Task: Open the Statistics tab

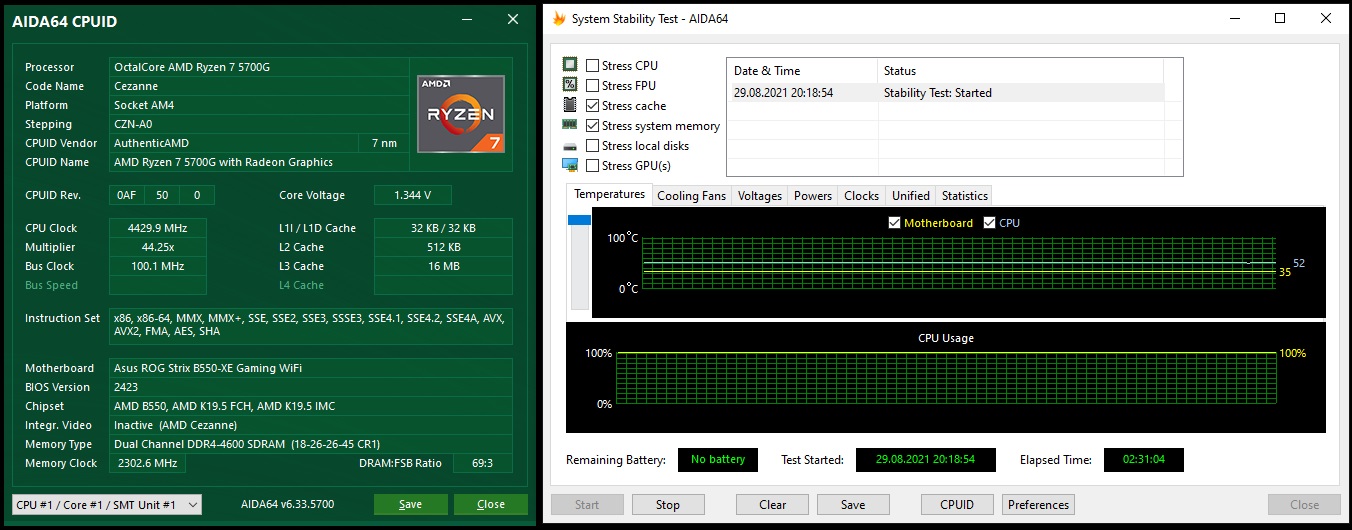Action: point(965,196)
